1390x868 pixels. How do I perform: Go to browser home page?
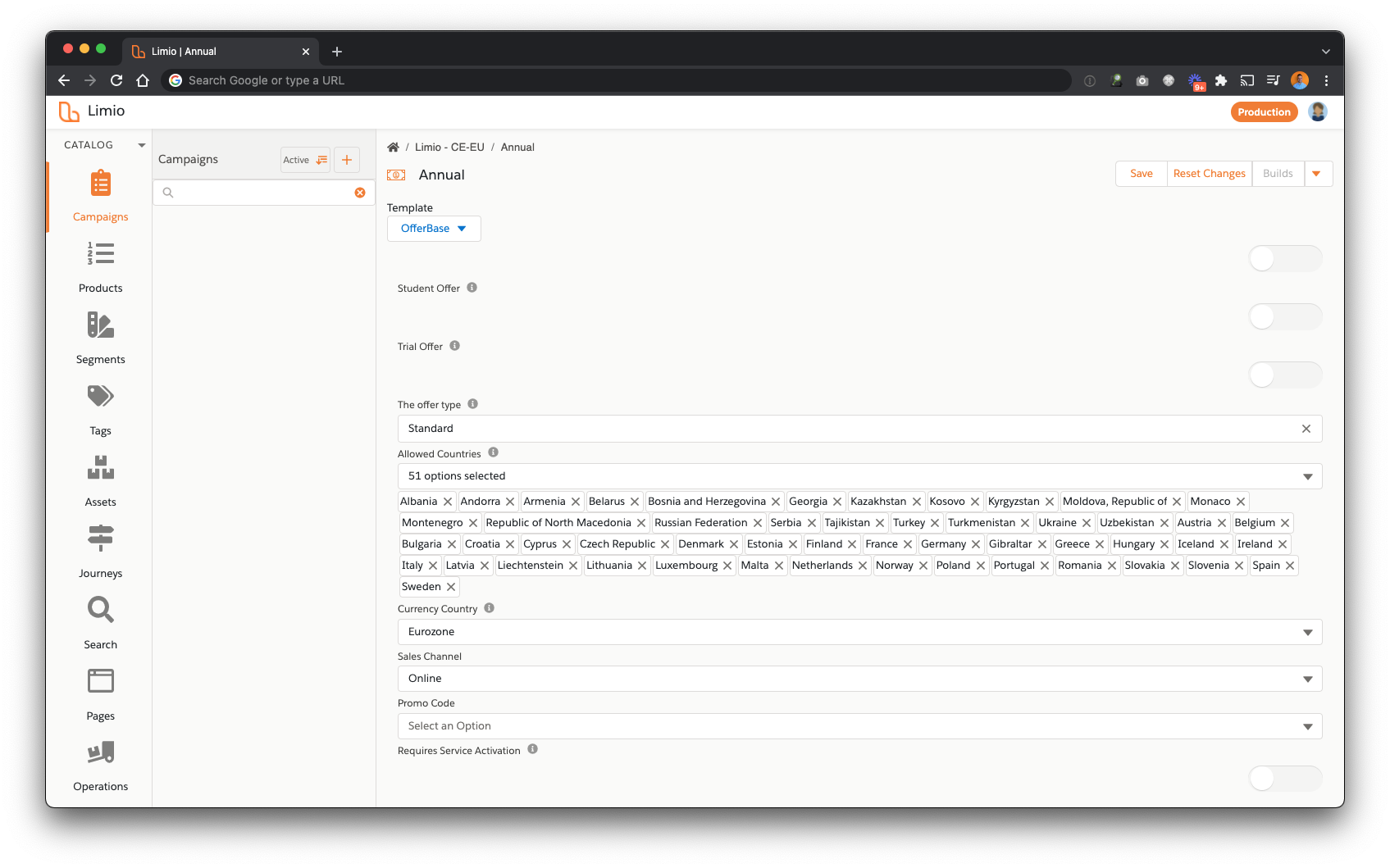143,80
